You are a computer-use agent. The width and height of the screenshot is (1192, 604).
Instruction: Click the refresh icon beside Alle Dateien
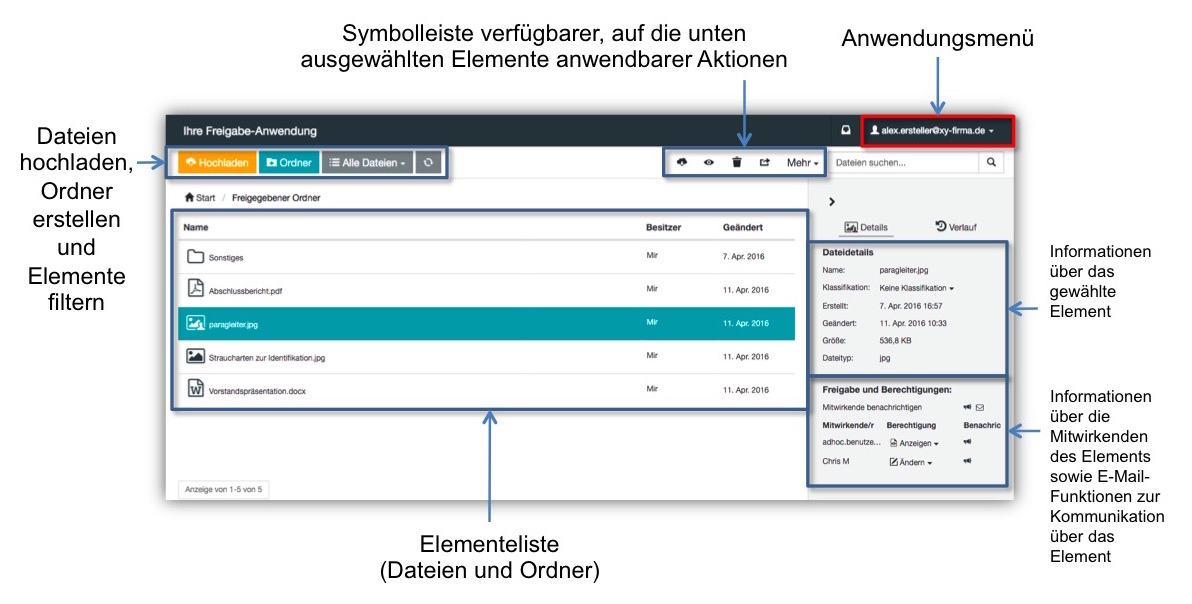(428, 163)
